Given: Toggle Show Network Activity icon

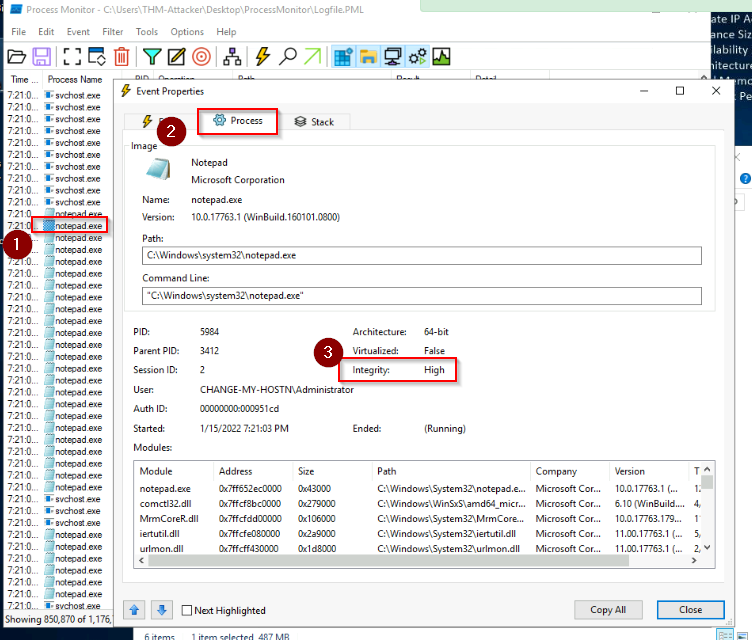Looking at the screenshot, I should click(393, 57).
